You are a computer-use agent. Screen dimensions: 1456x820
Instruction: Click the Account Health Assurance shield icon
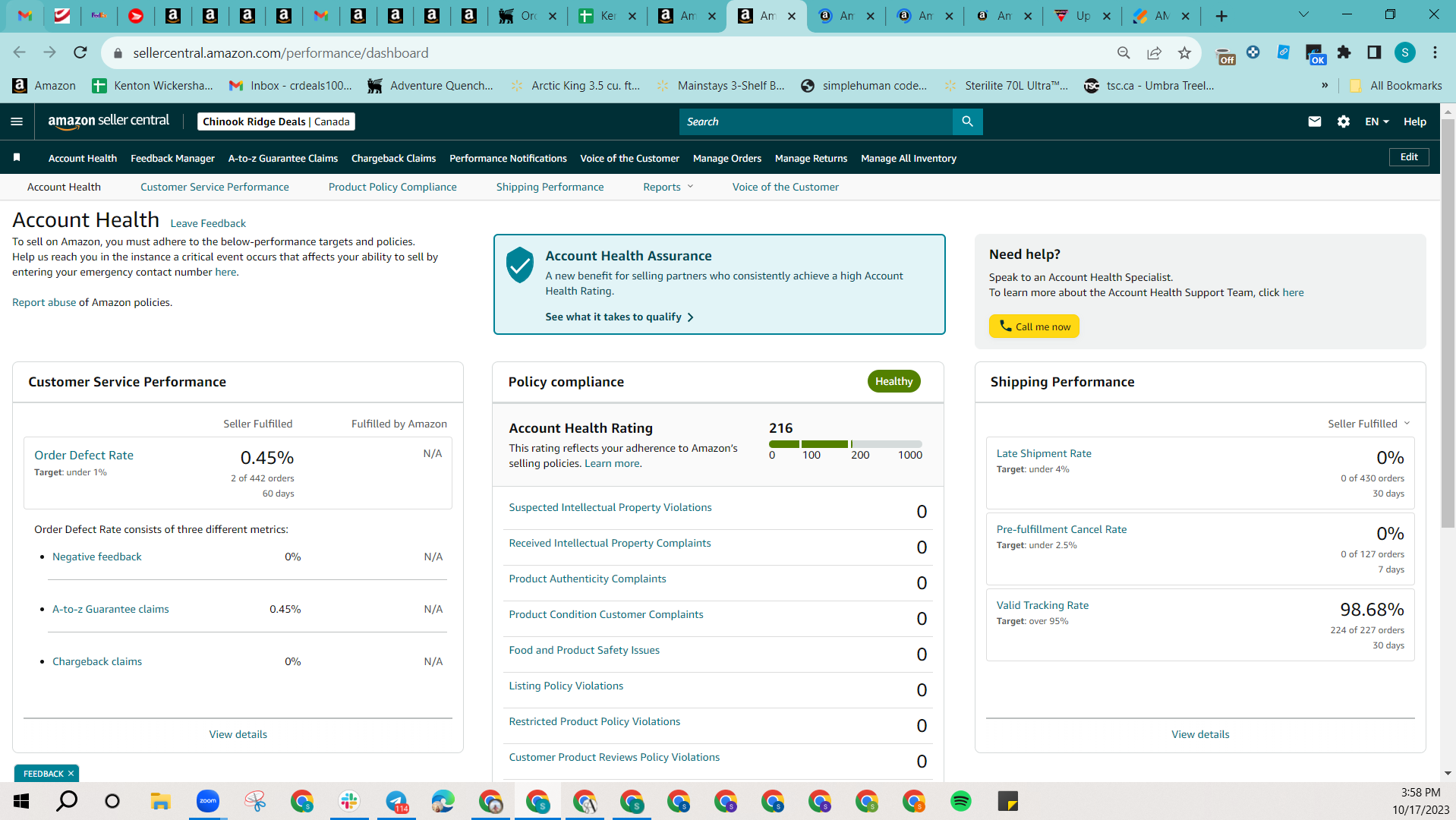520,264
